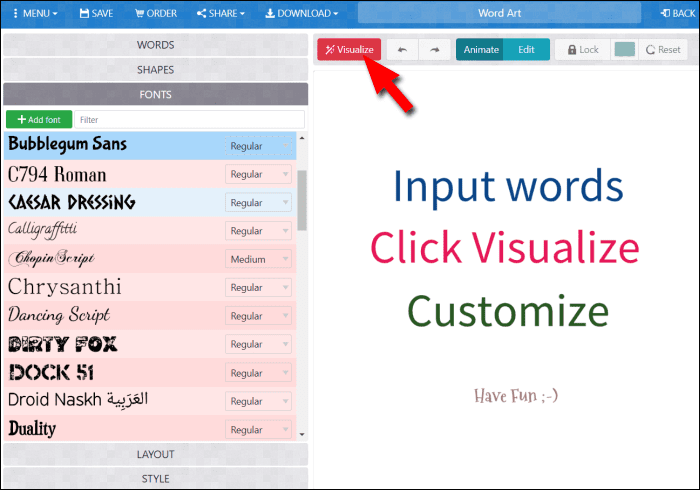Switch to Edit mode
700x490 pixels.
click(526, 50)
